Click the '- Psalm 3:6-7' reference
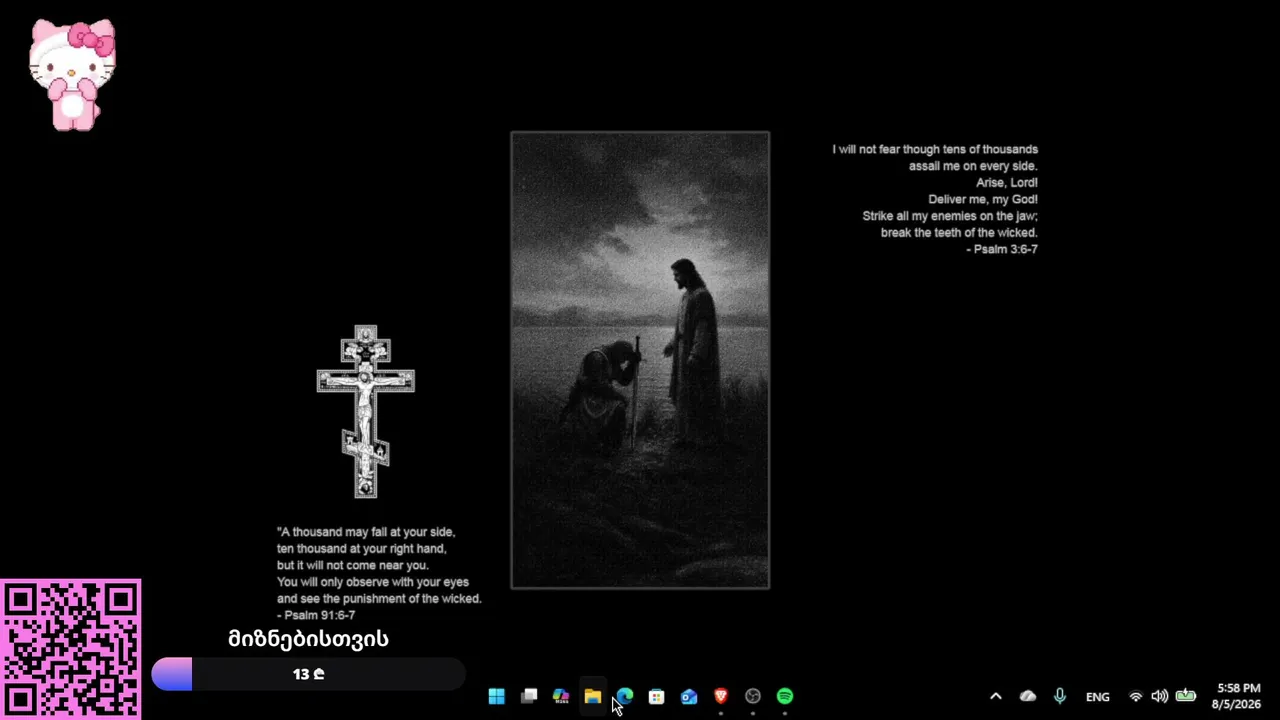 (1002, 249)
